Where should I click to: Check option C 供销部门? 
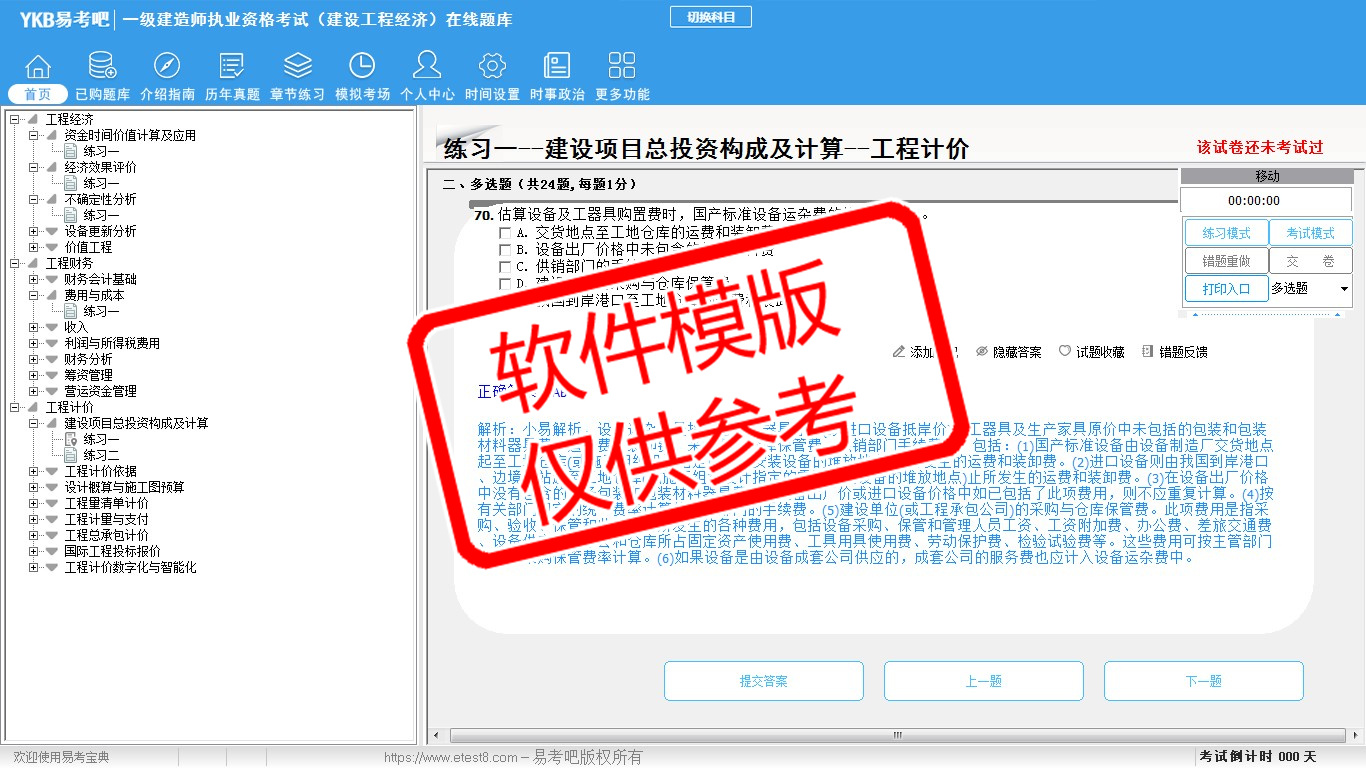point(505,266)
